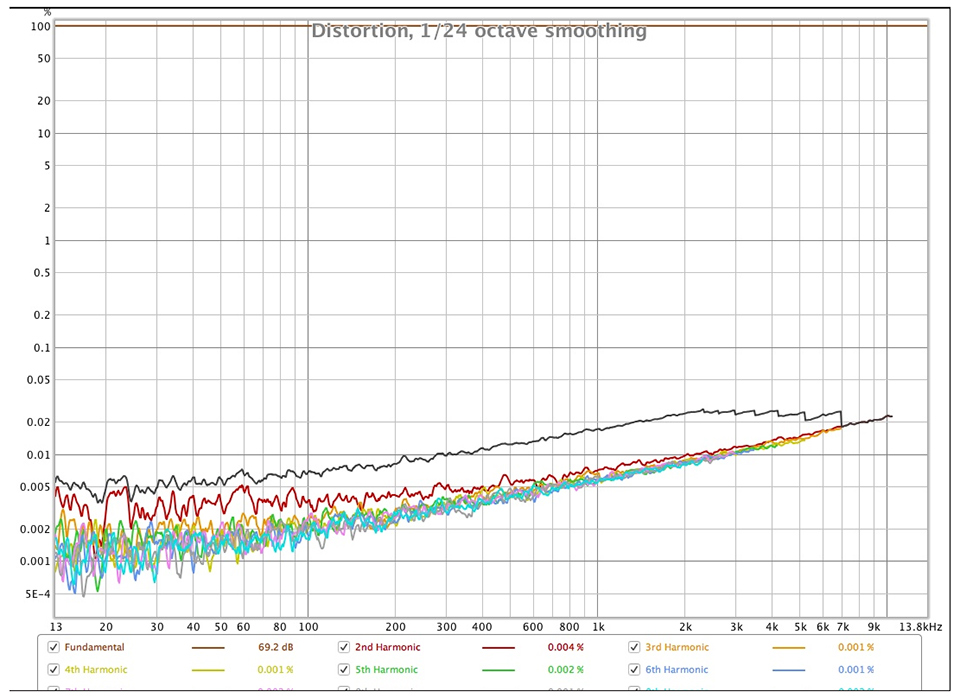Click the 0.004 % 2nd Harmonic value
The height and width of the screenshot is (698, 960).
[x=565, y=647]
